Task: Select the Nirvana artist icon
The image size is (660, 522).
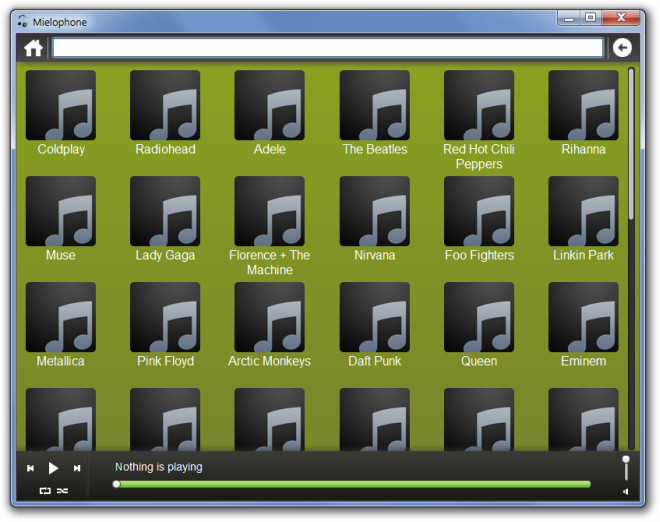Action: pyautogui.click(x=375, y=211)
